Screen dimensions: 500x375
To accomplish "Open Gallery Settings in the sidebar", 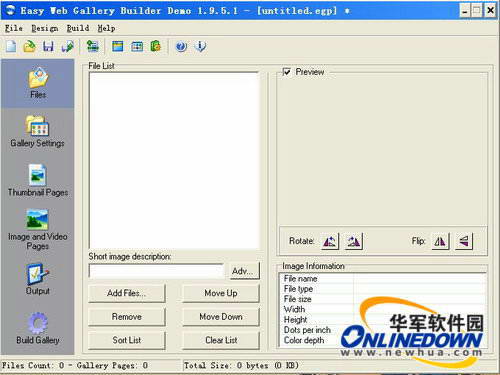I will (x=37, y=131).
